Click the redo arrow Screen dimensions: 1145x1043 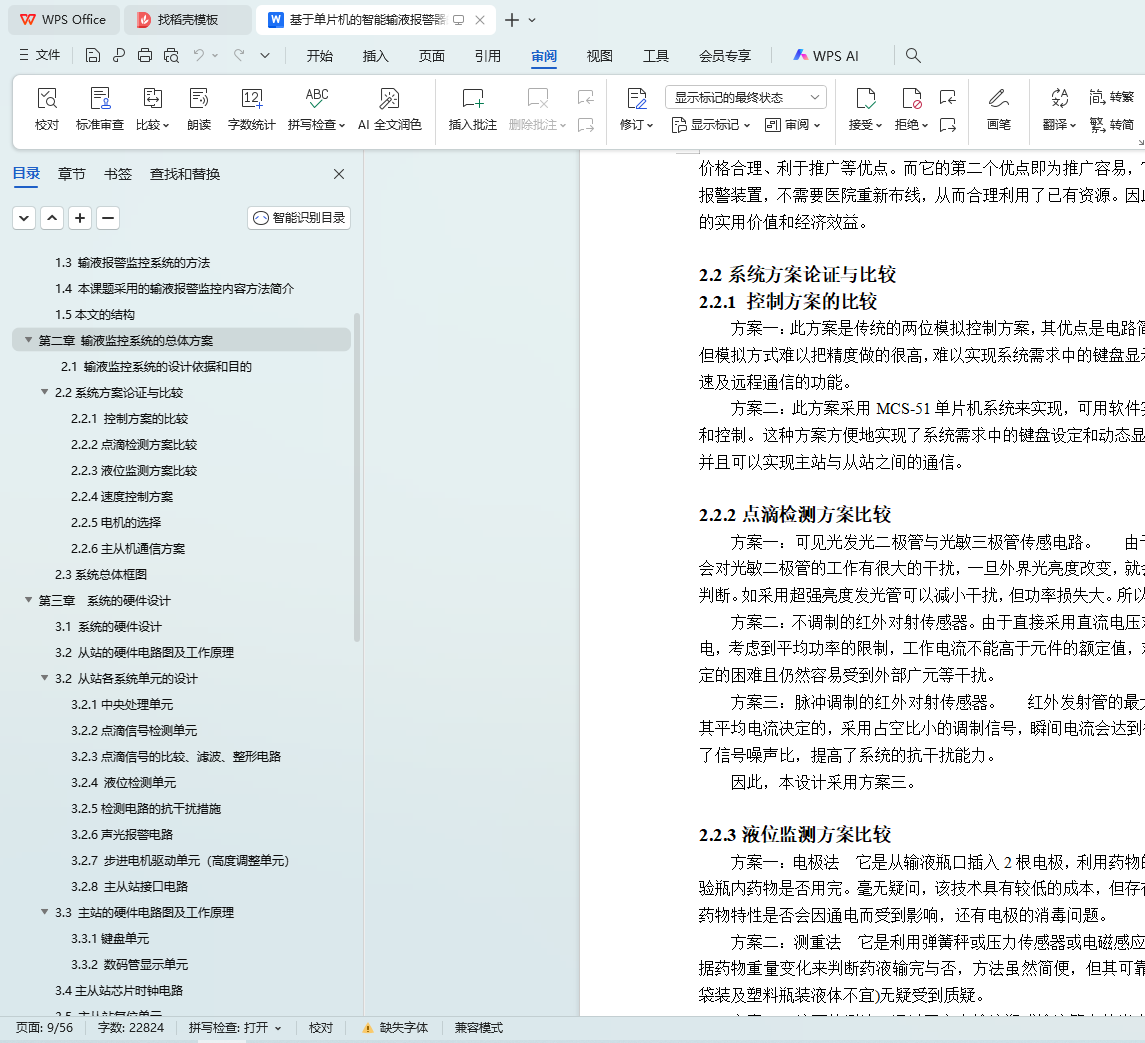pos(239,56)
